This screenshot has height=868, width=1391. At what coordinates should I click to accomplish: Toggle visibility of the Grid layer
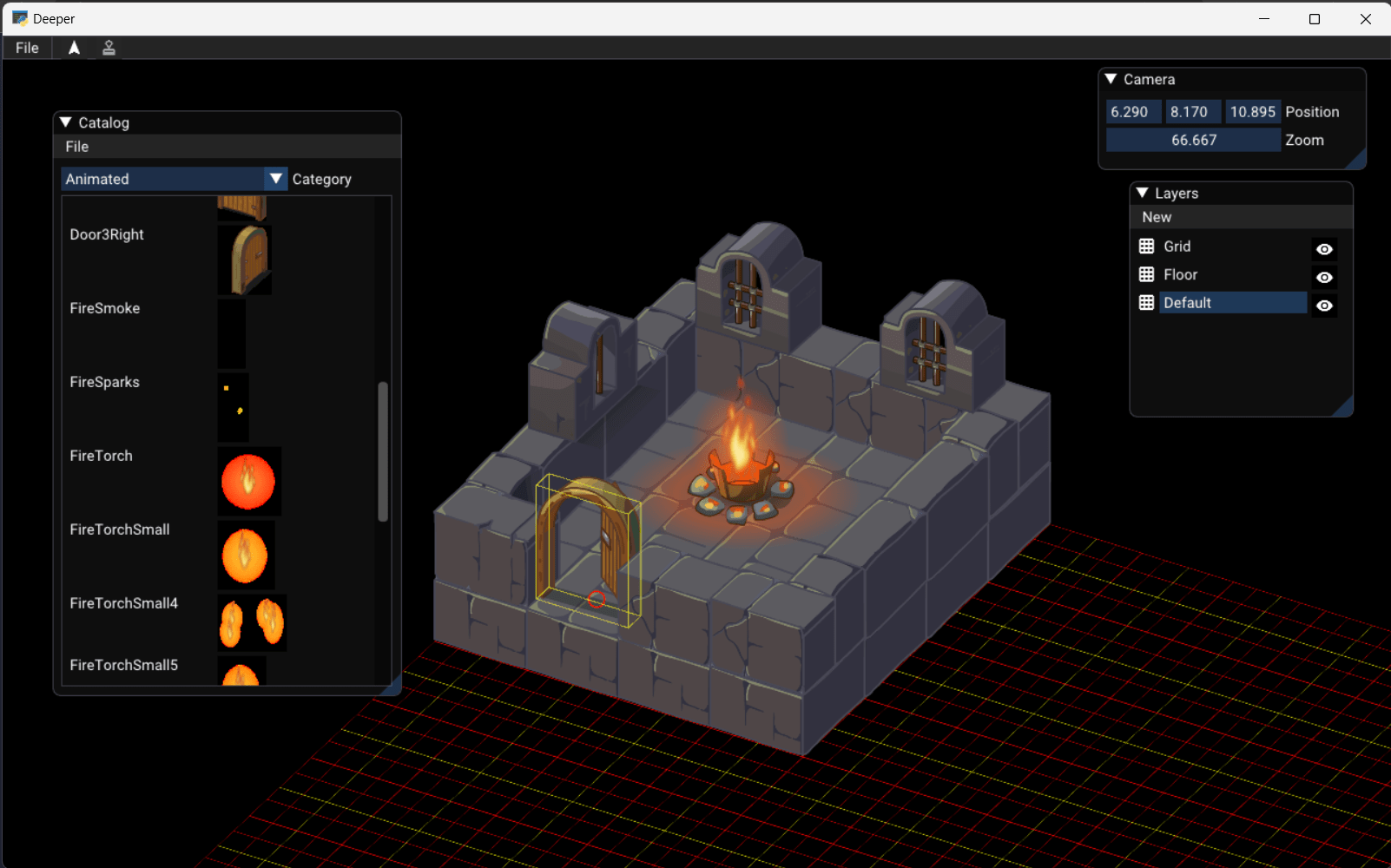tap(1323, 249)
